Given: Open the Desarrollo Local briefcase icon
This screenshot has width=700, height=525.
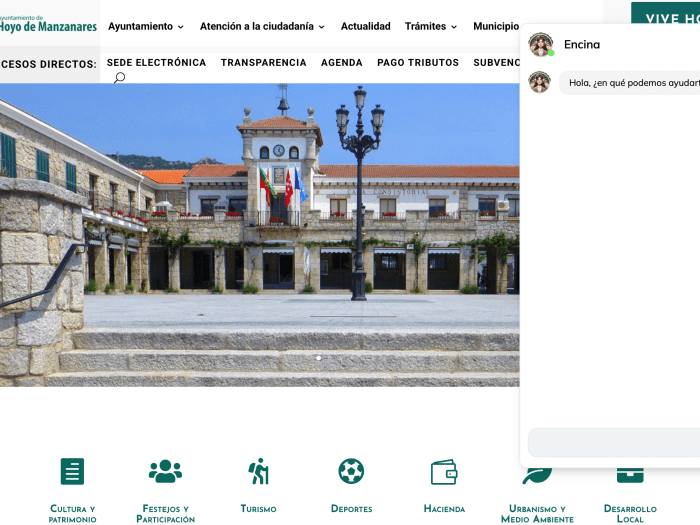Looking at the screenshot, I should click(630, 475).
